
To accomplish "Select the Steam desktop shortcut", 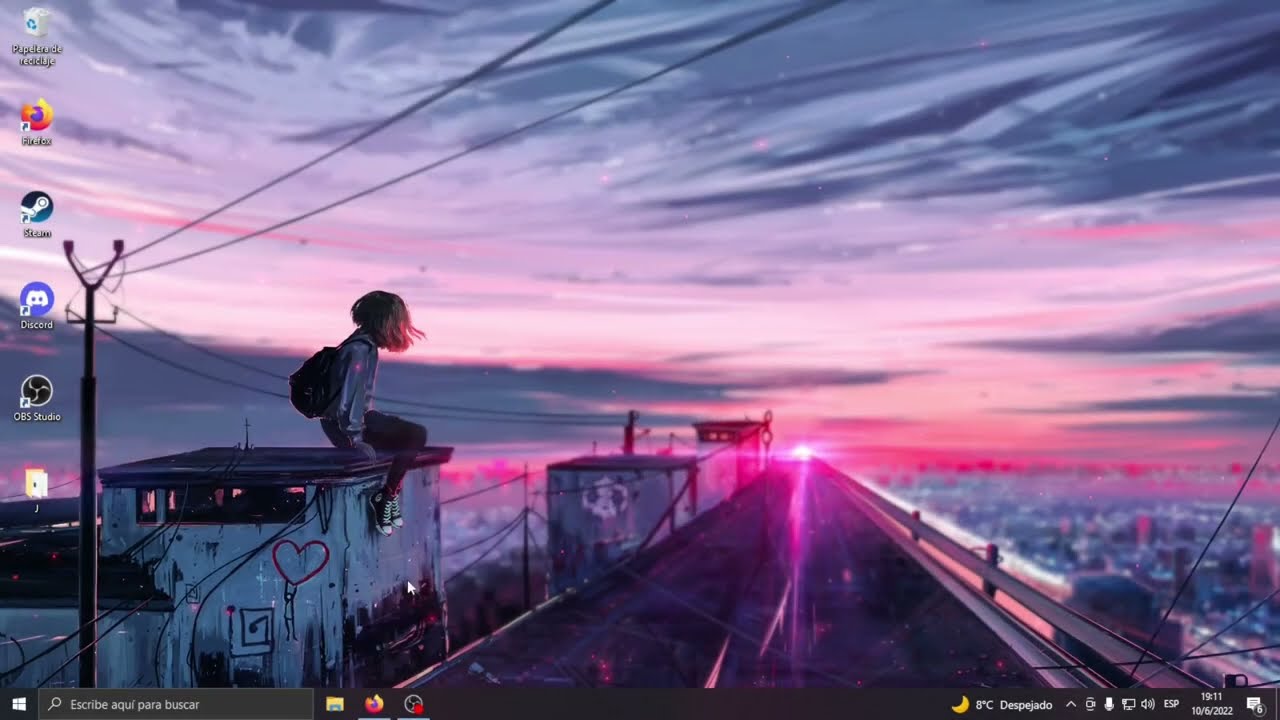I will point(37,214).
